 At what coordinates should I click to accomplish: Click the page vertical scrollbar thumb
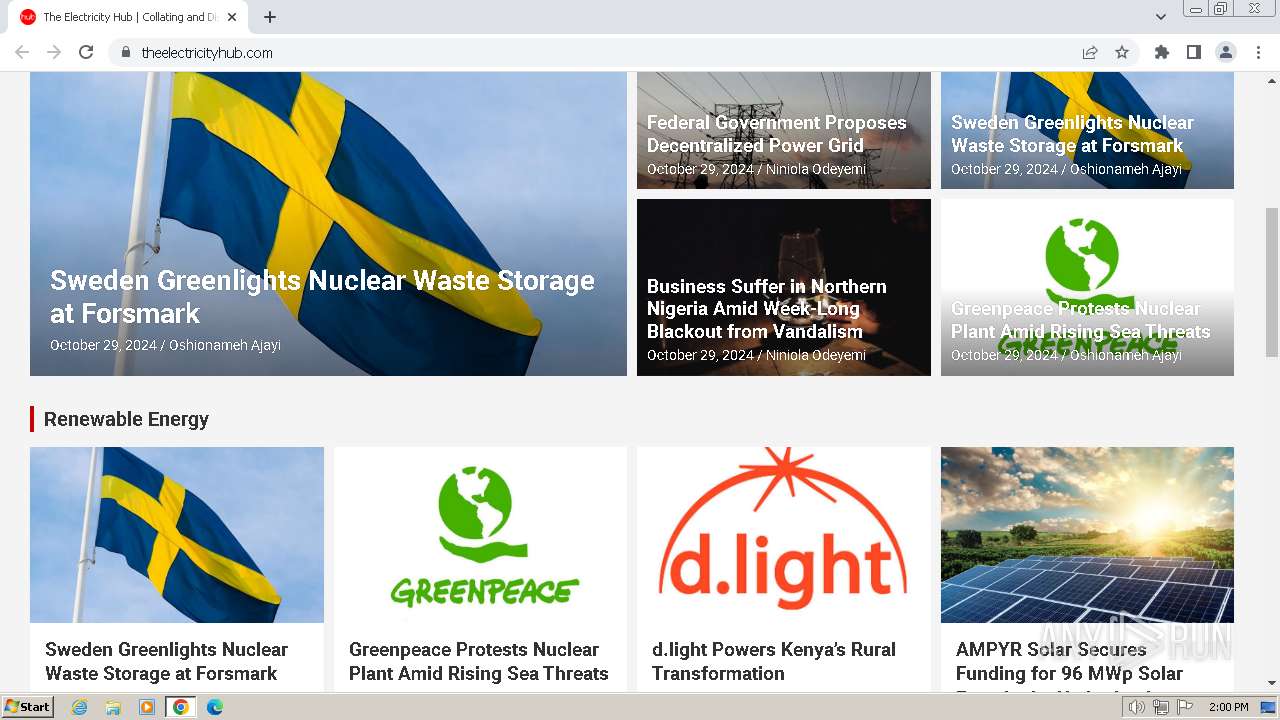[x=1272, y=281]
